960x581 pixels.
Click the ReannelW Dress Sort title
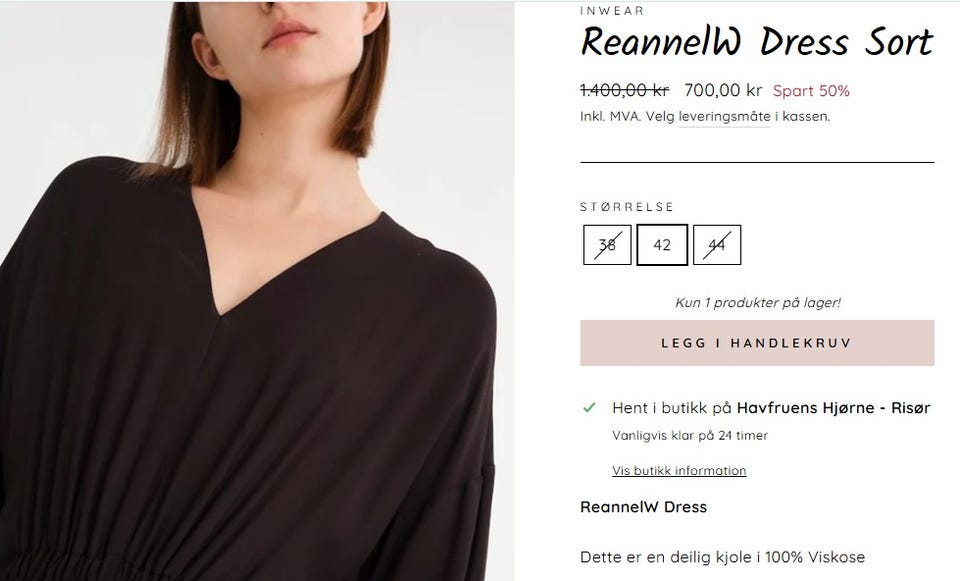coord(757,42)
